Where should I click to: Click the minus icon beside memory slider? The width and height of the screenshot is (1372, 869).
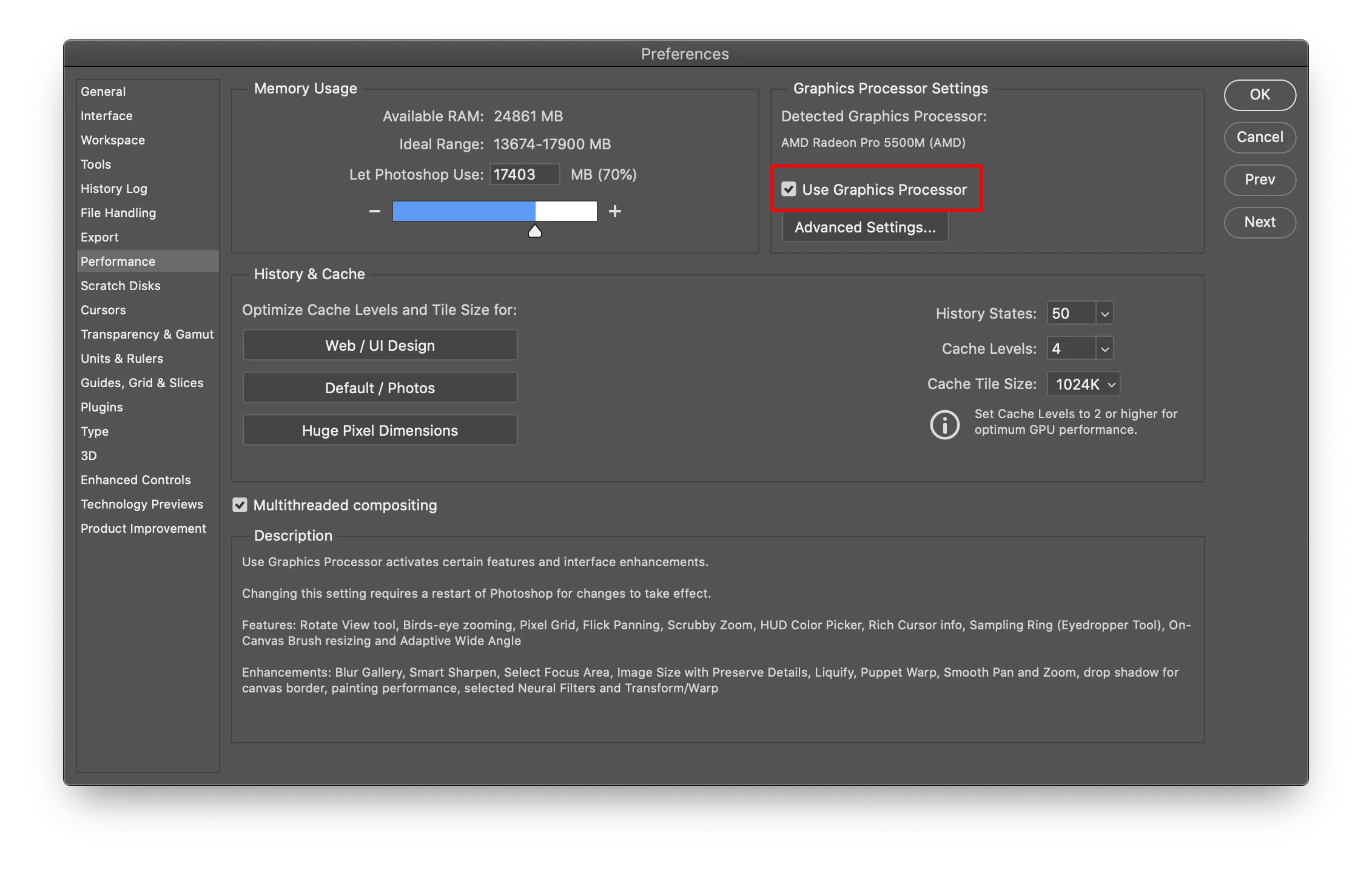pos(374,211)
